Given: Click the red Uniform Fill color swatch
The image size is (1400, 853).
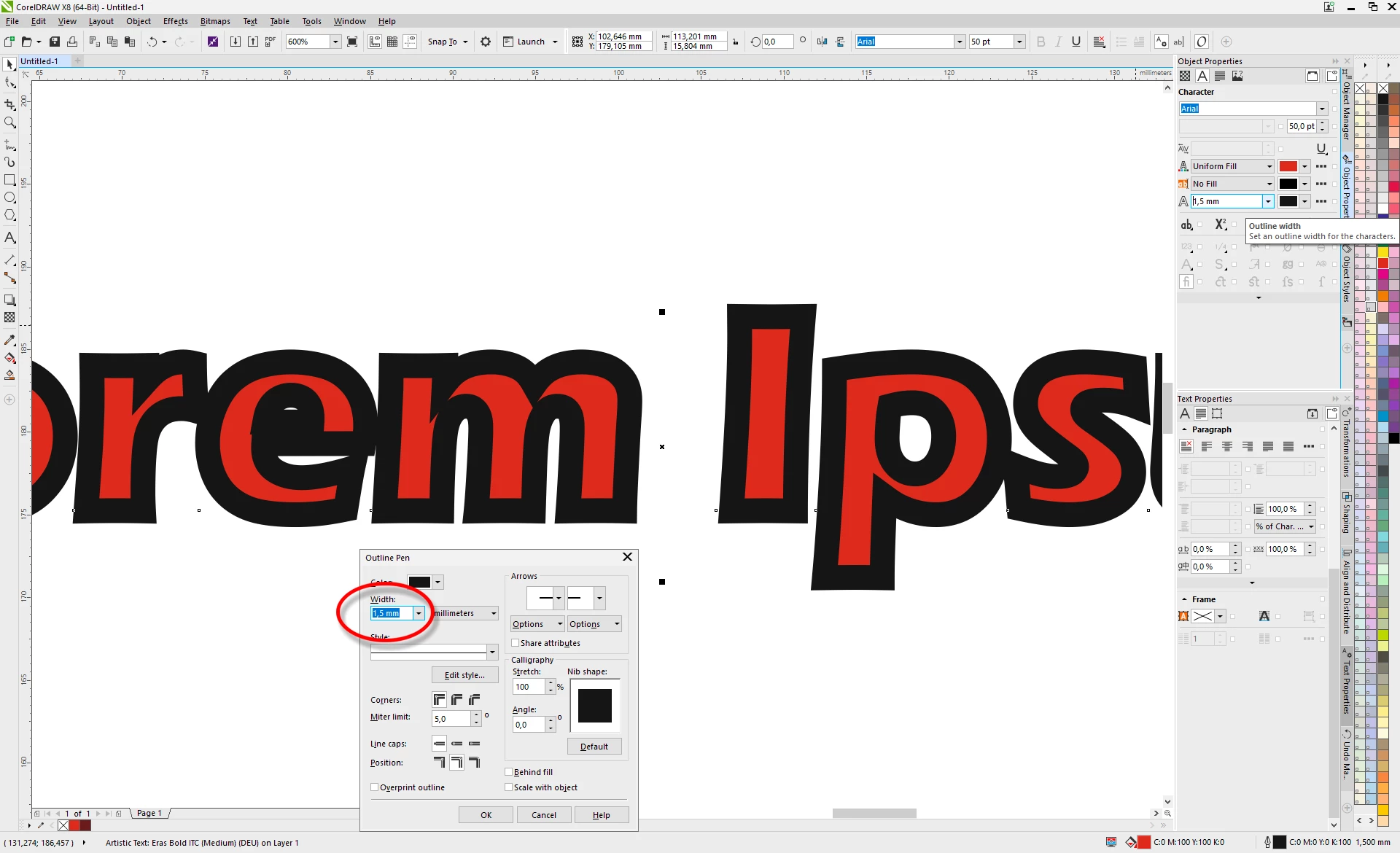Looking at the screenshot, I should [1288, 166].
